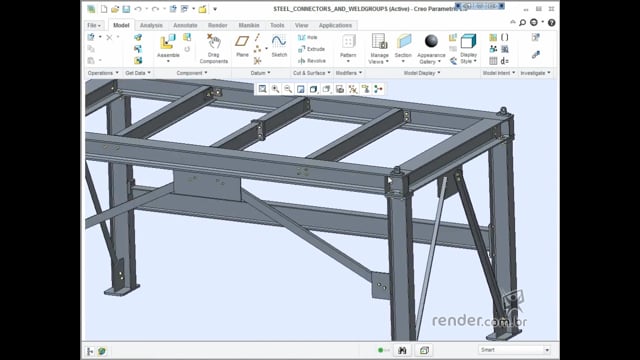Screen dimensions: 640x360
Task: Expand the Datum group
Action: [x=260, y=73]
